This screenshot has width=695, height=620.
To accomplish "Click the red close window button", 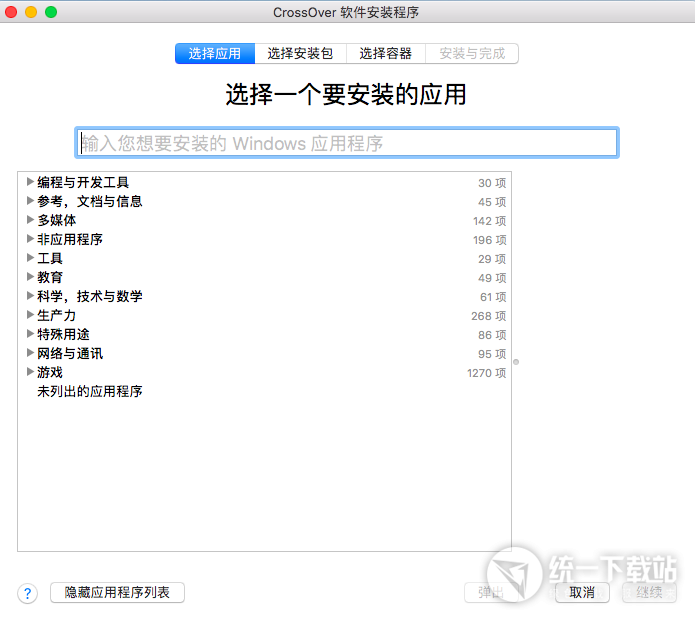I will (11, 12).
